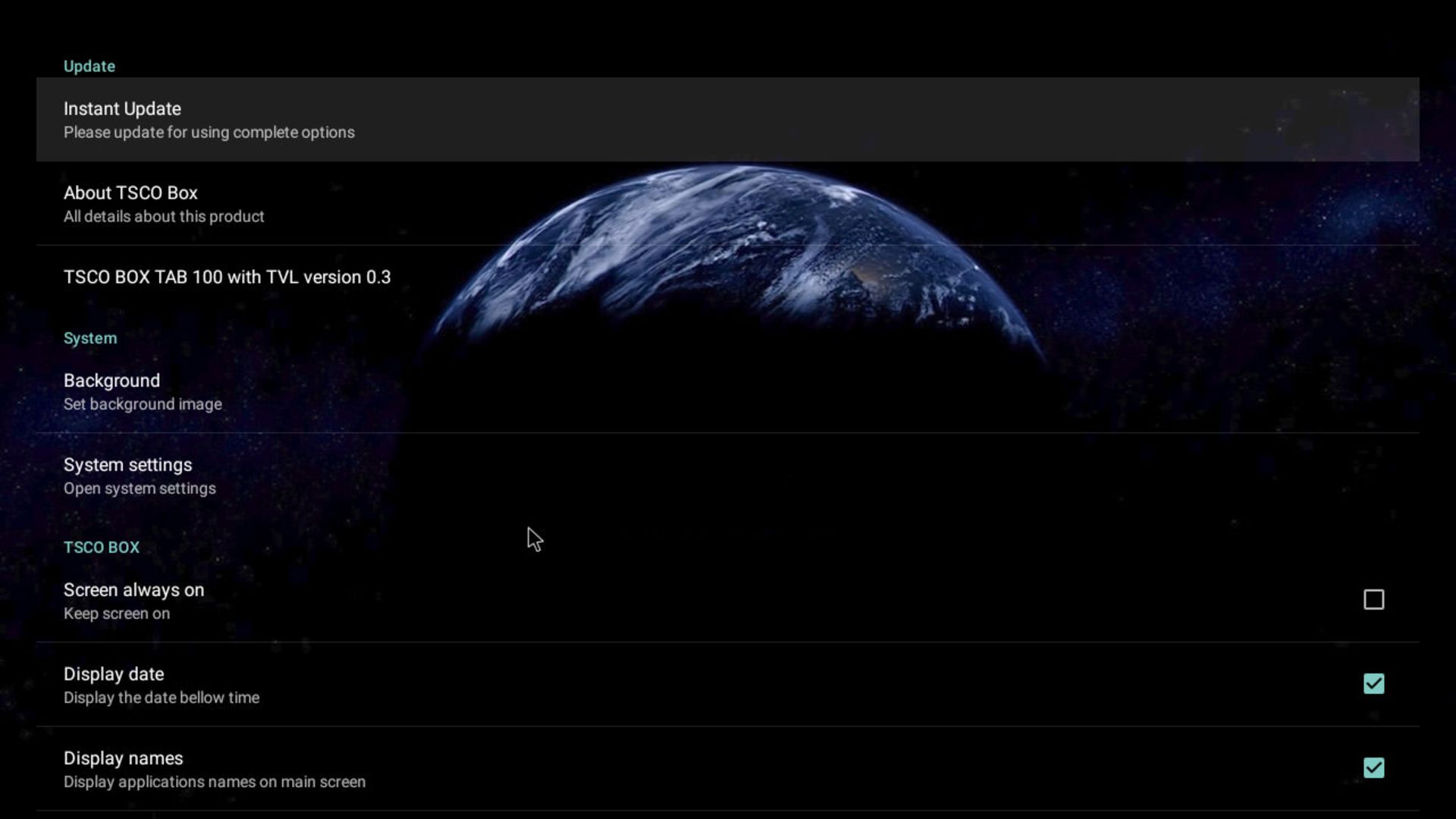Click 'Open system settings' subtitle

click(140, 488)
